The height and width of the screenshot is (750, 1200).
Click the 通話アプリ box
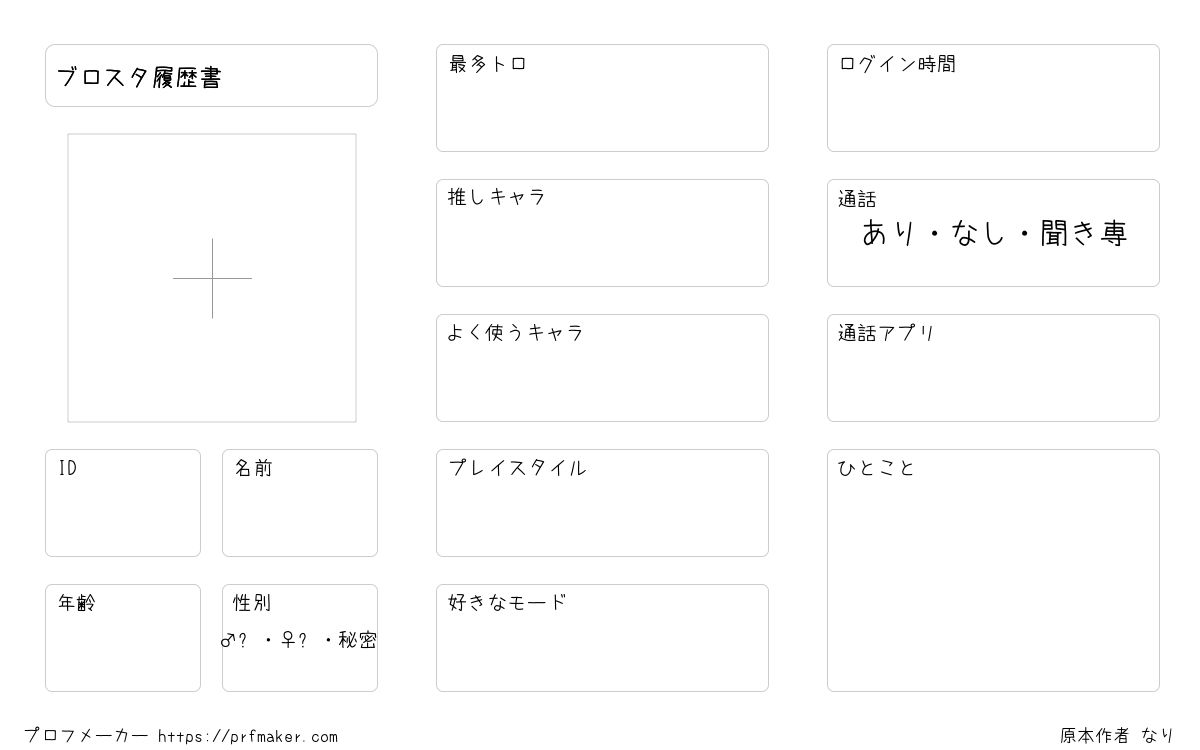click(993, 368)
